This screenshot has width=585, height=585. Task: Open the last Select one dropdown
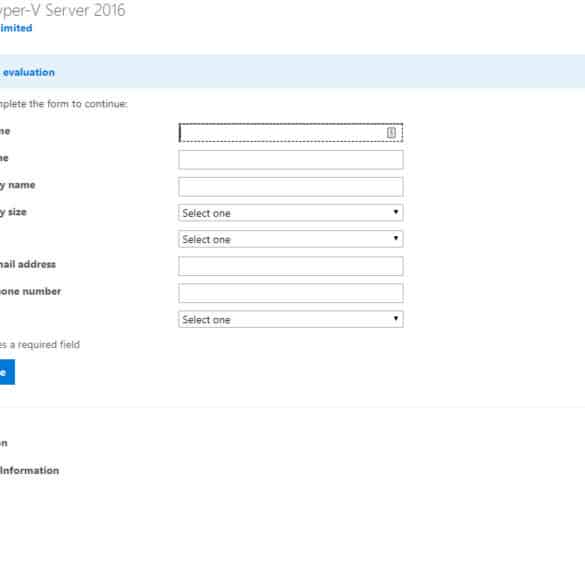pos(291,319)
